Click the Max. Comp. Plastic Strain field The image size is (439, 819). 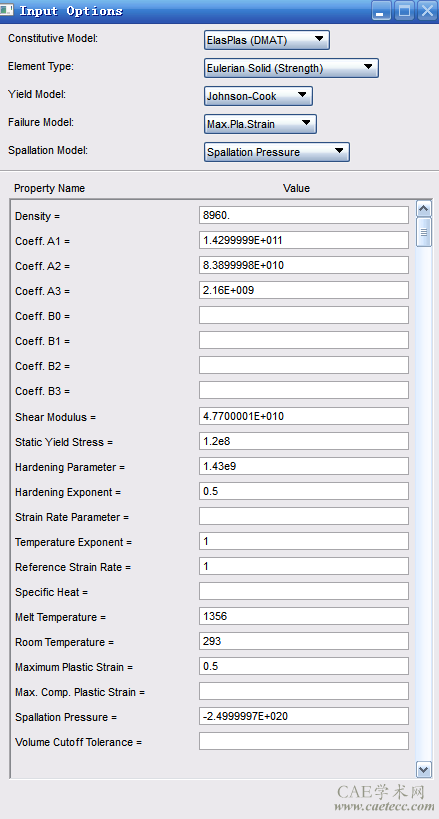click(x=304, y=692)
